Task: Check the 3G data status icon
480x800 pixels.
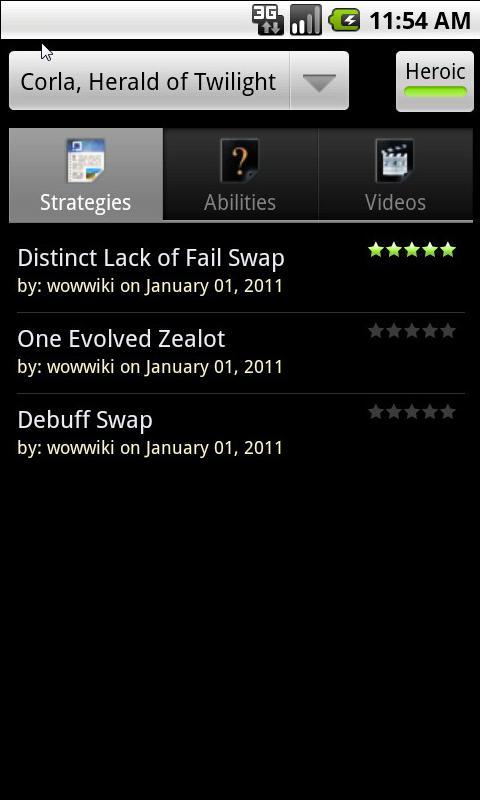Action: (x=268, y=20)
